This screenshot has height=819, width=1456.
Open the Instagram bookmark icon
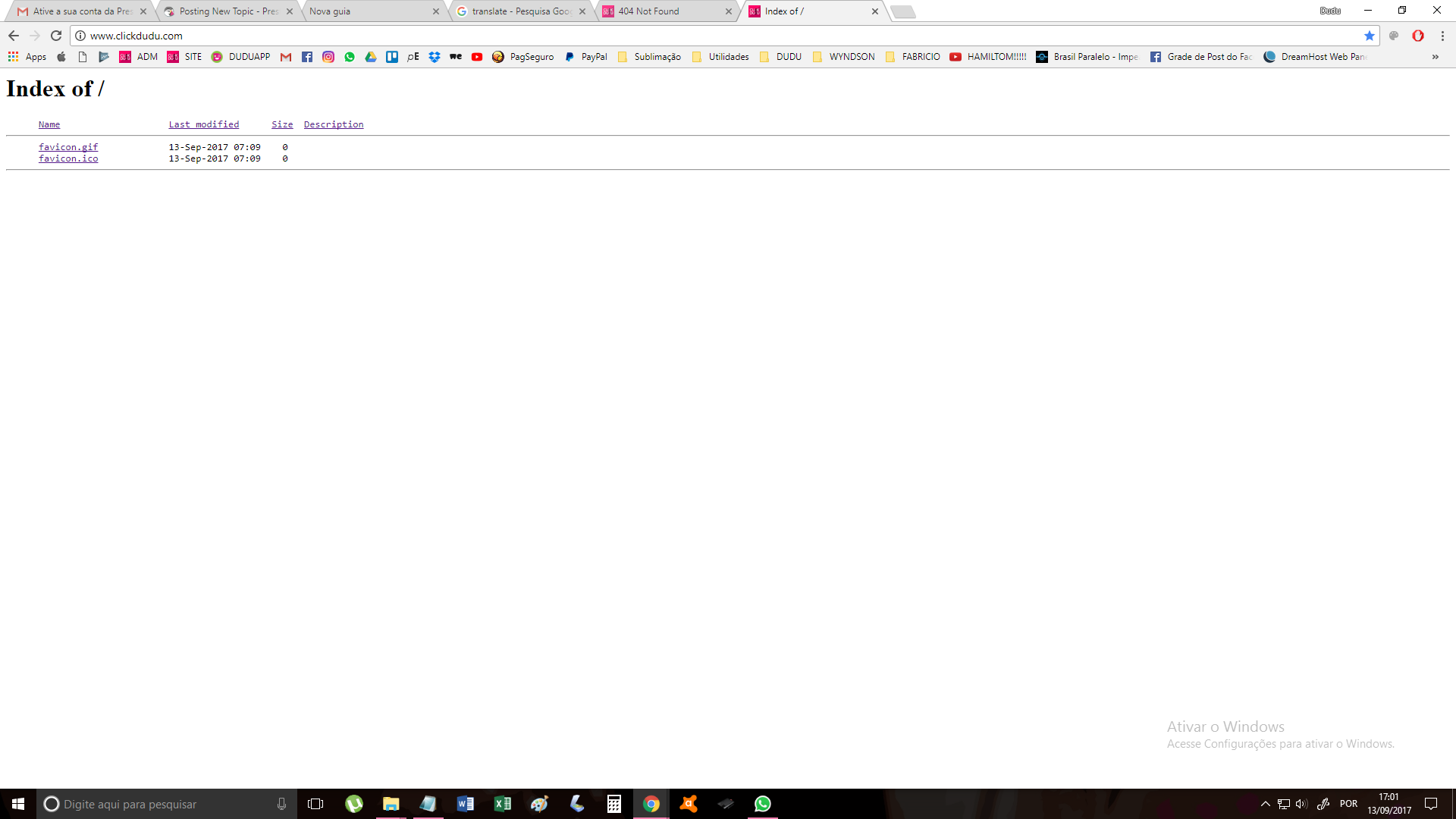[x=328, y=57]
